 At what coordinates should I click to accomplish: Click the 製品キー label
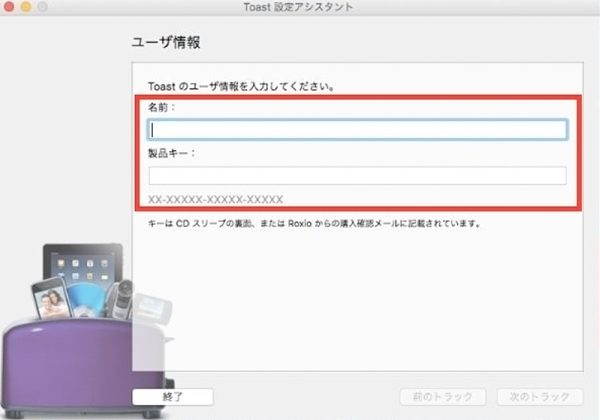click(171, 153)
